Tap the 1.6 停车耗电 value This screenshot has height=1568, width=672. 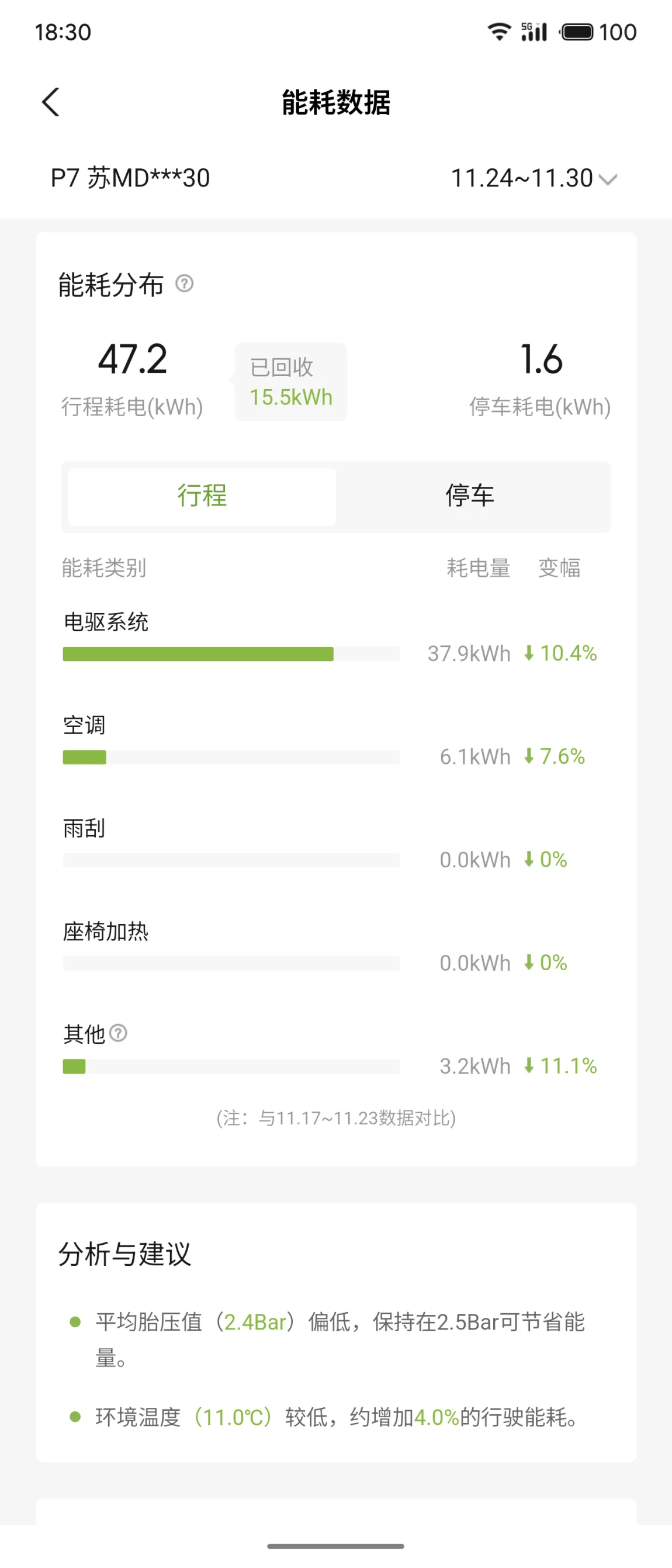tap(541, 359)
